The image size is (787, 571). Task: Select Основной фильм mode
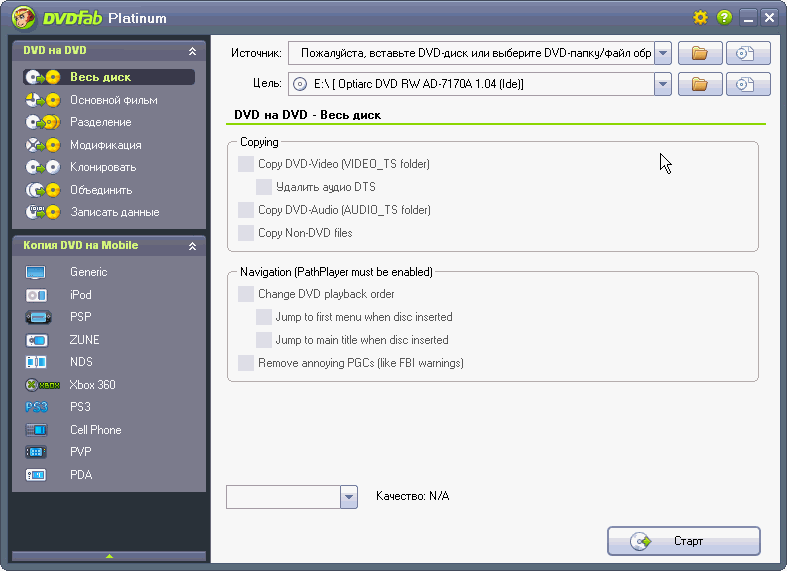click(113, 100)
